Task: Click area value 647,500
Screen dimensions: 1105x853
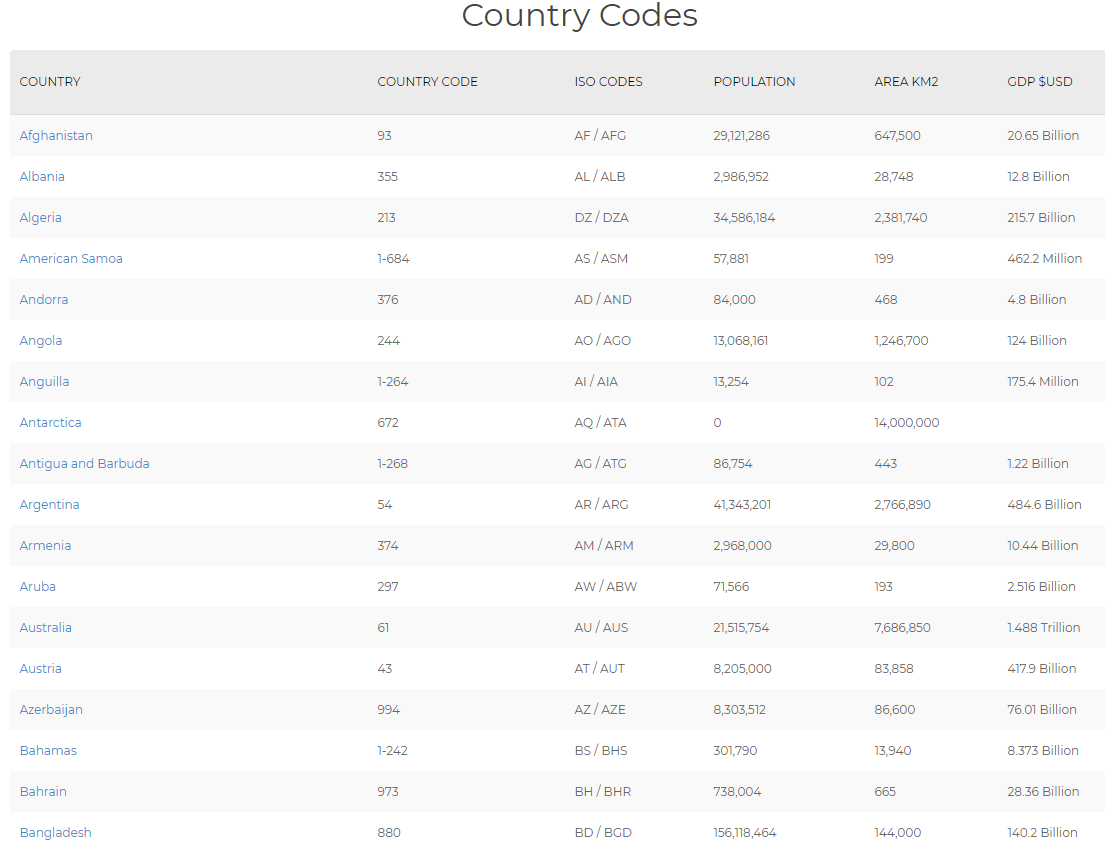Action: tap(897, 135)
